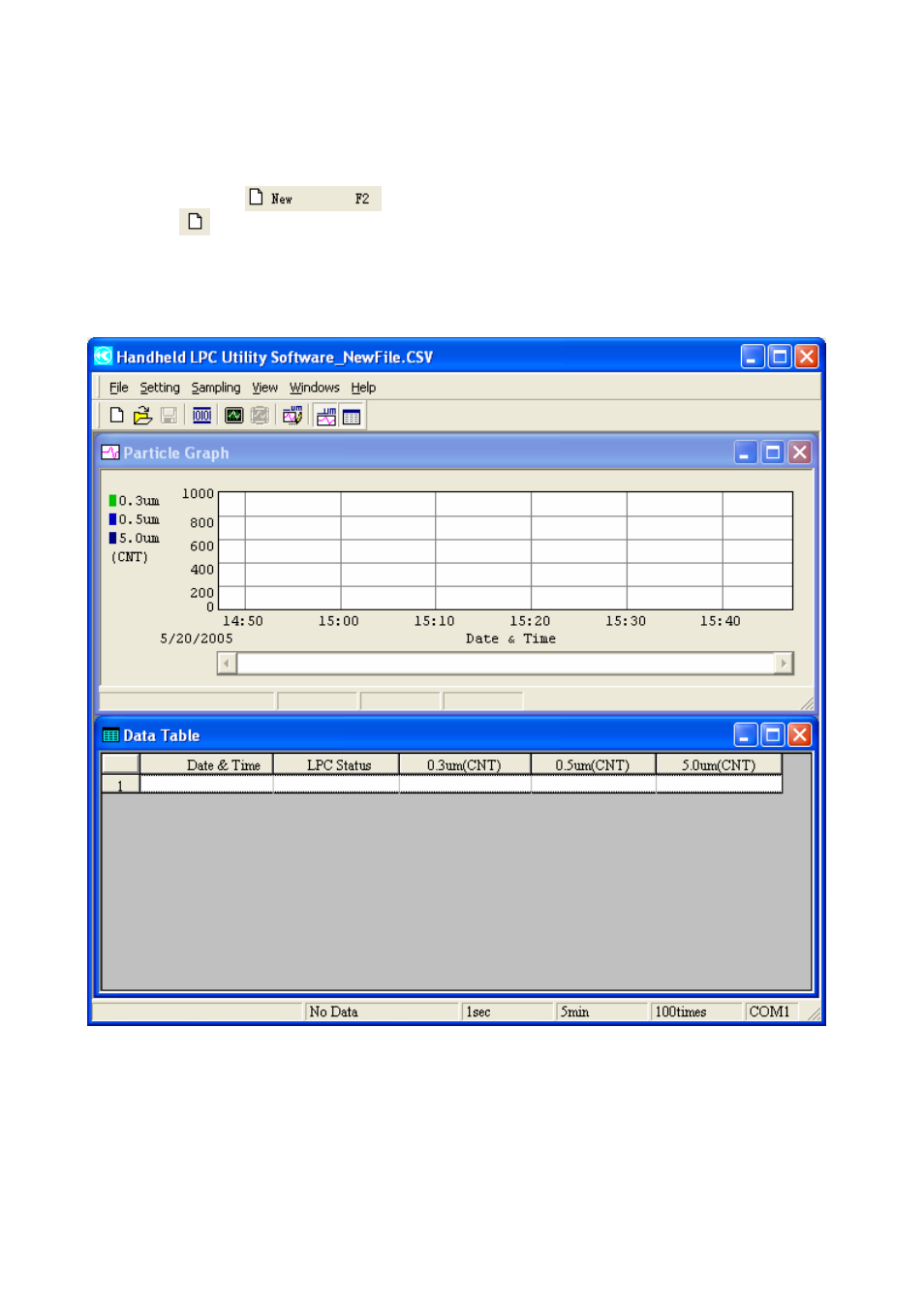The width and height of the screenshot is (924, 1308).
Task: Click the 15:20 time axis label
Action: pyautogui.click(x=530, y=621)
